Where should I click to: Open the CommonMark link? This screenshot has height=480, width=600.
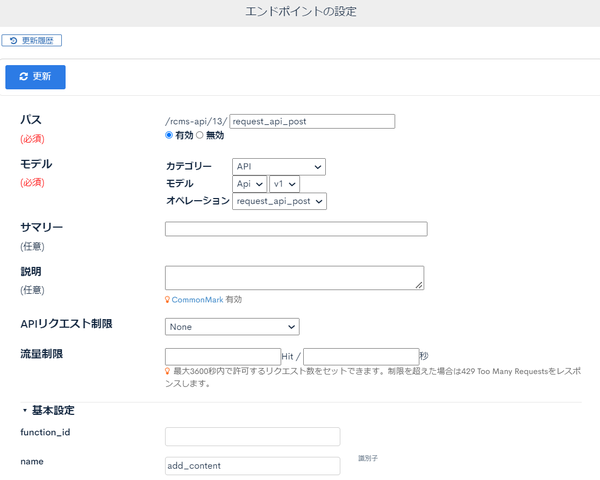click(x=197, y=300)
